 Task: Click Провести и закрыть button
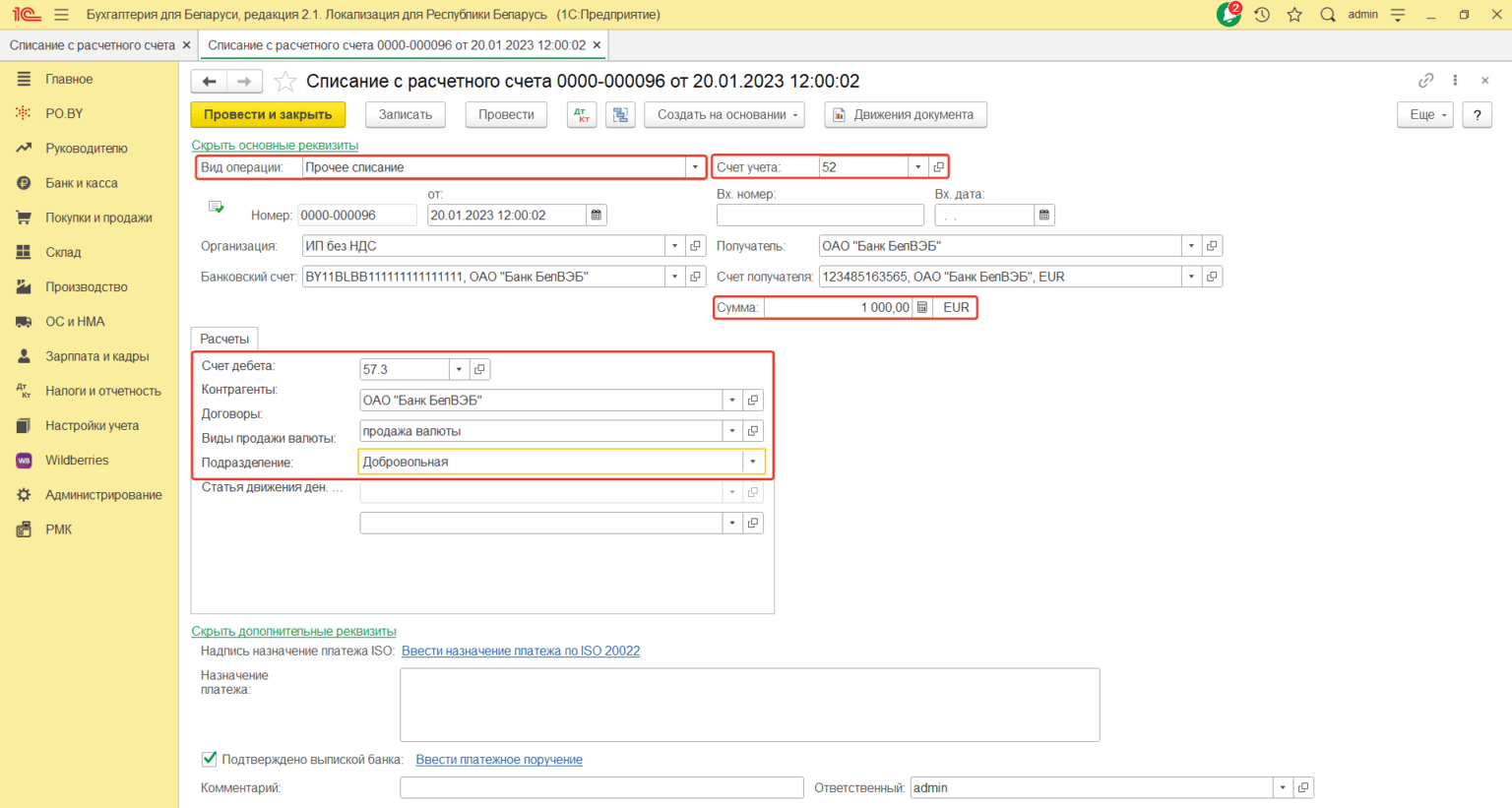tap(268, 115)
